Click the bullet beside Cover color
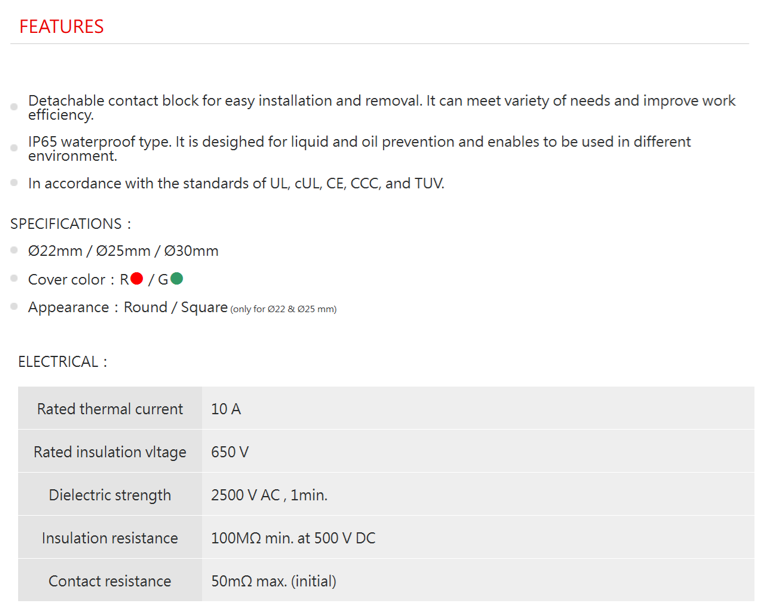The height and width of the screenshot is (612, 775). (x=14, y=279)
